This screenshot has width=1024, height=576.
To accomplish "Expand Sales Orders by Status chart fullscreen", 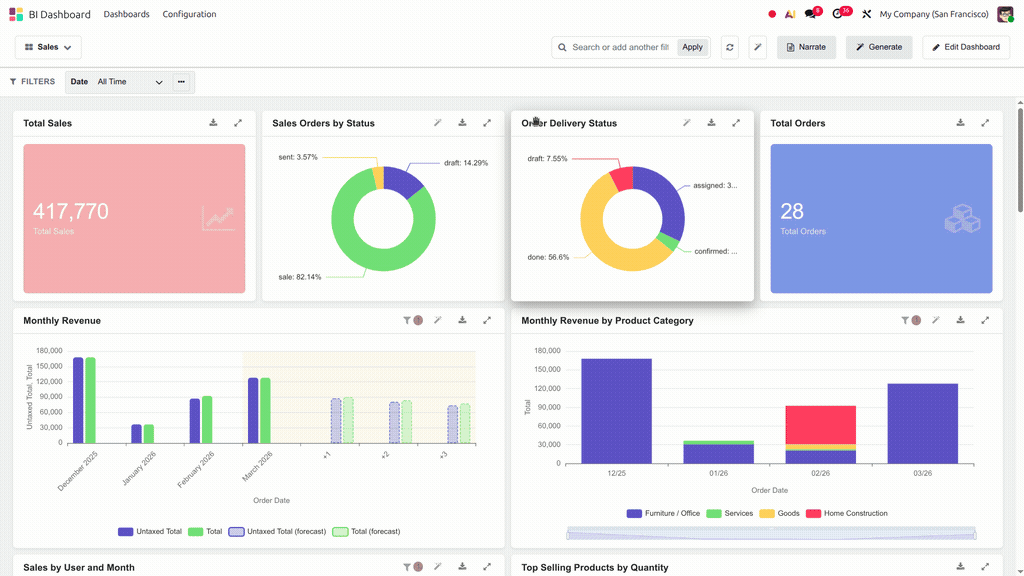I will [487, 123].
